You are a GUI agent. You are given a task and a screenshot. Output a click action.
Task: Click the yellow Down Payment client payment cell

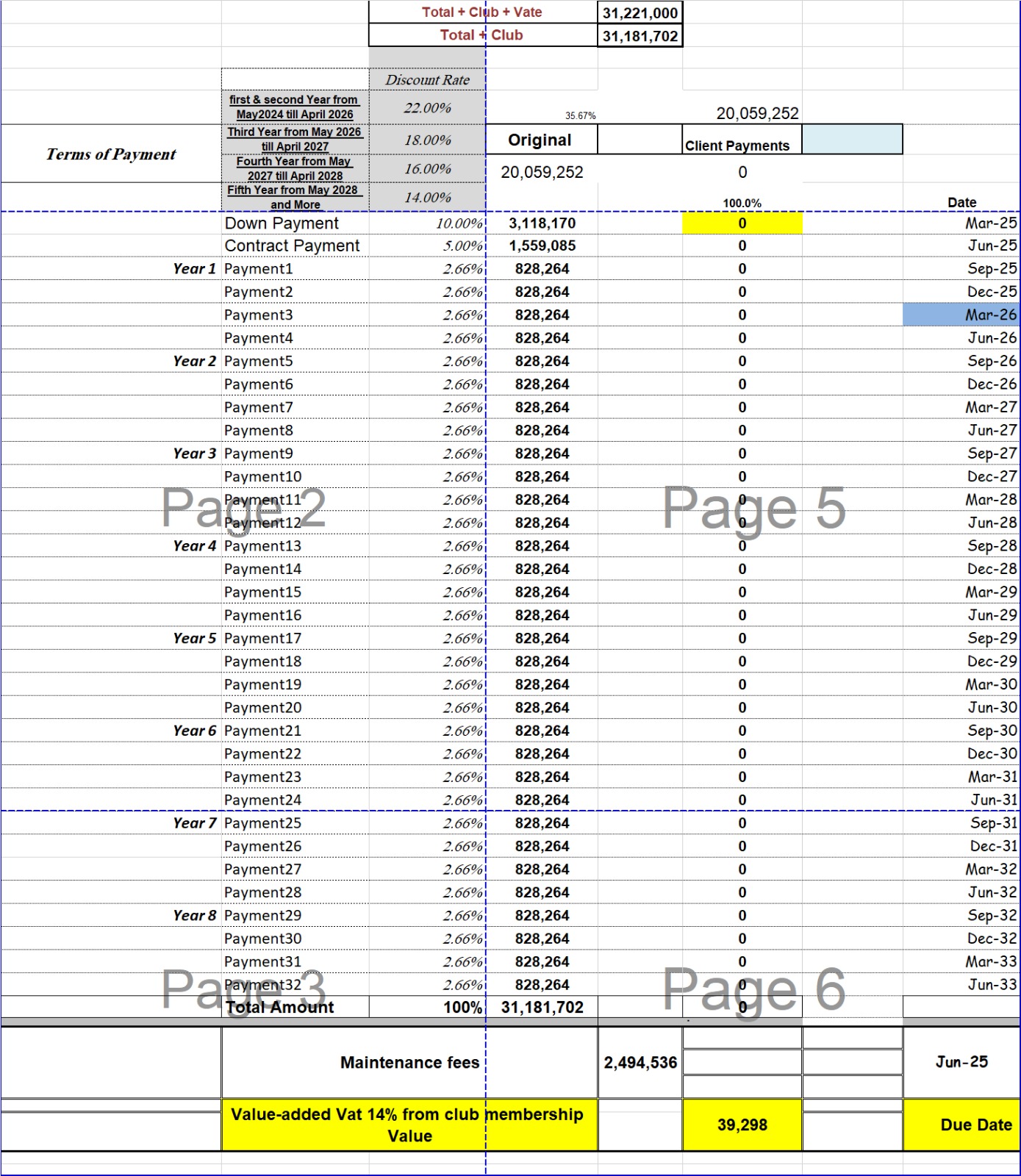tap(742, 223)
